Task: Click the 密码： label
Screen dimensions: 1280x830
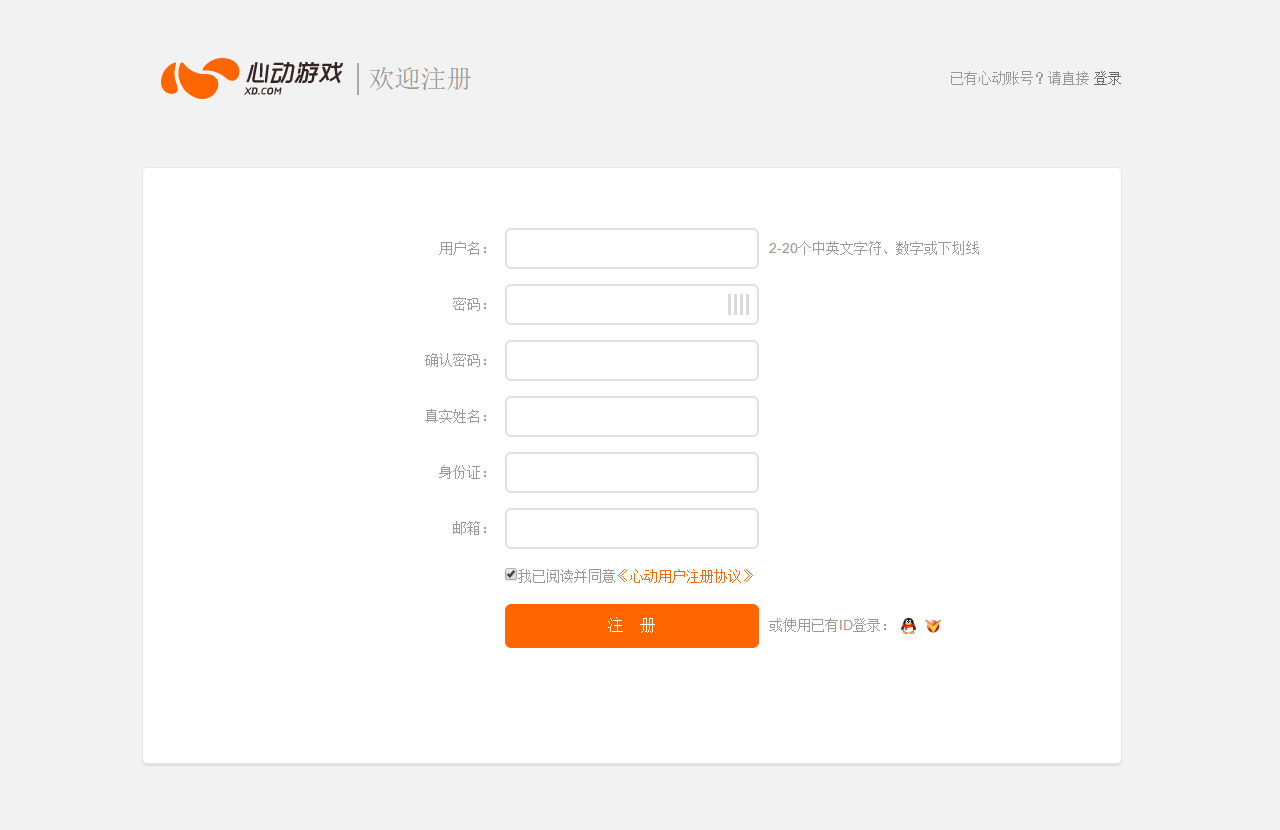Action: pos(472,305)
